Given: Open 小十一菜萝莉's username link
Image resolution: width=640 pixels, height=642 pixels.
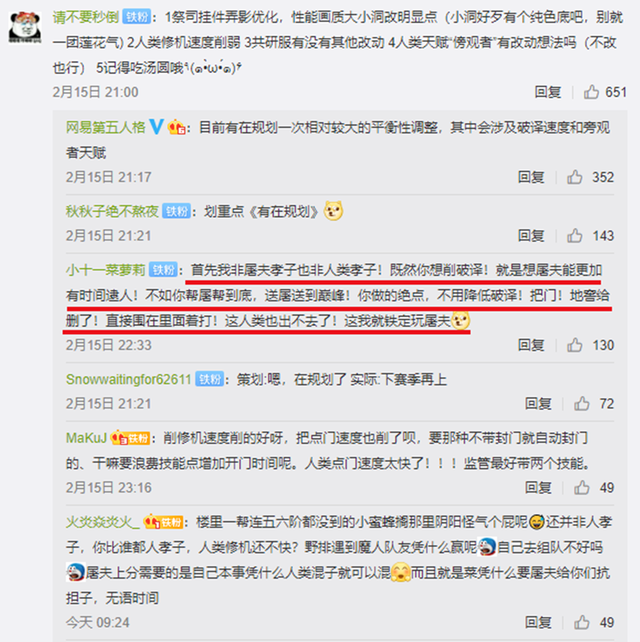Looking at the screenshot, I should pyautogui.click(x=106, y=270).
